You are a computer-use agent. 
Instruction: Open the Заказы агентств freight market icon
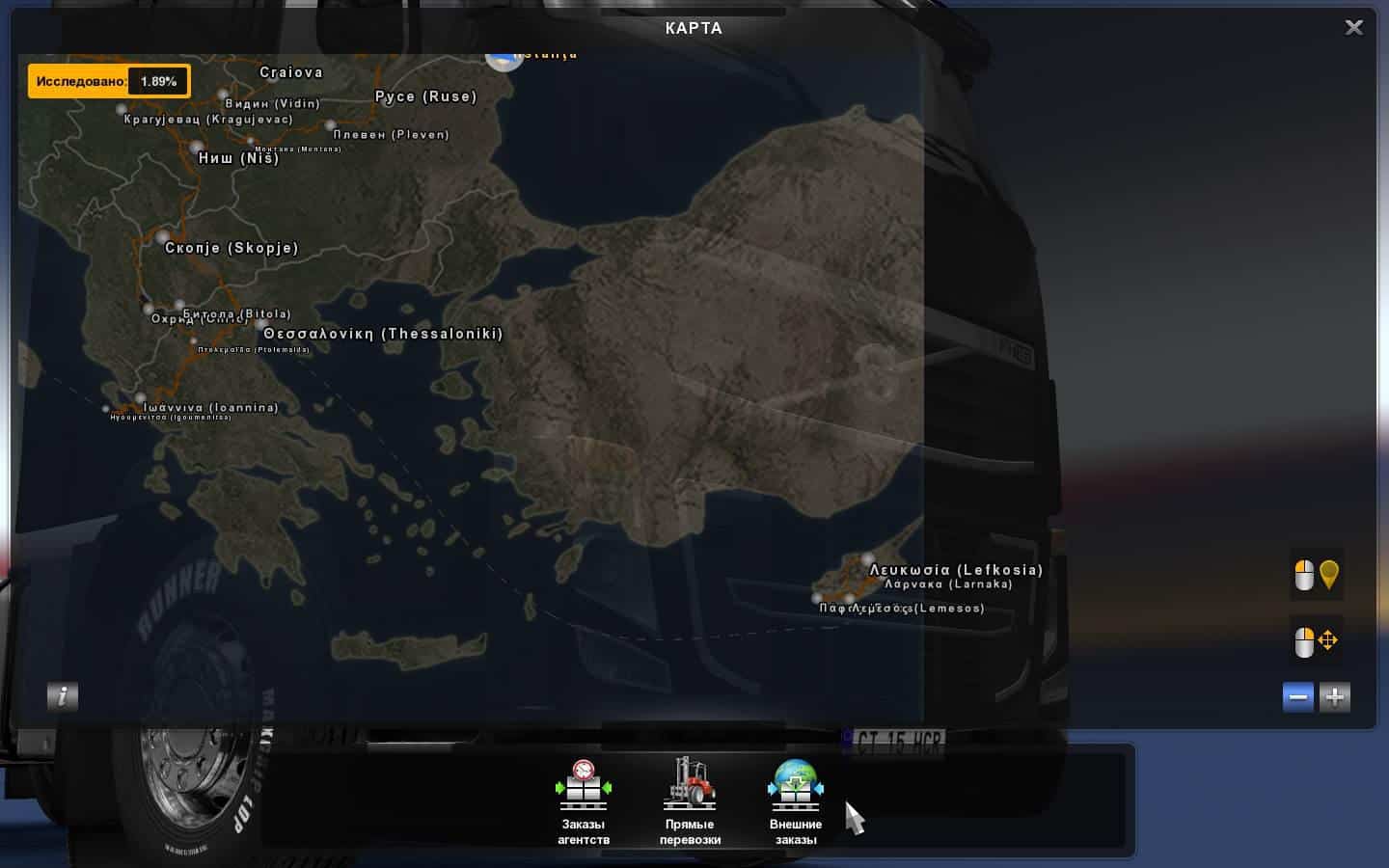click(x=583, y=786)
